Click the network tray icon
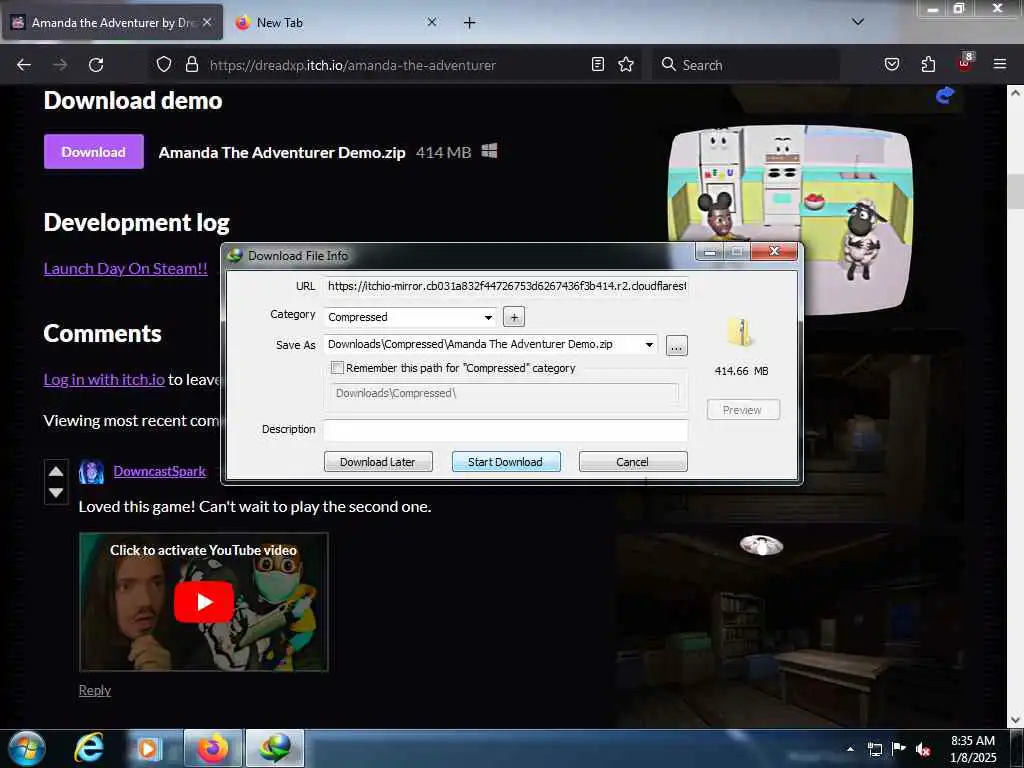Screen dimensions: 1024x768 875,750
